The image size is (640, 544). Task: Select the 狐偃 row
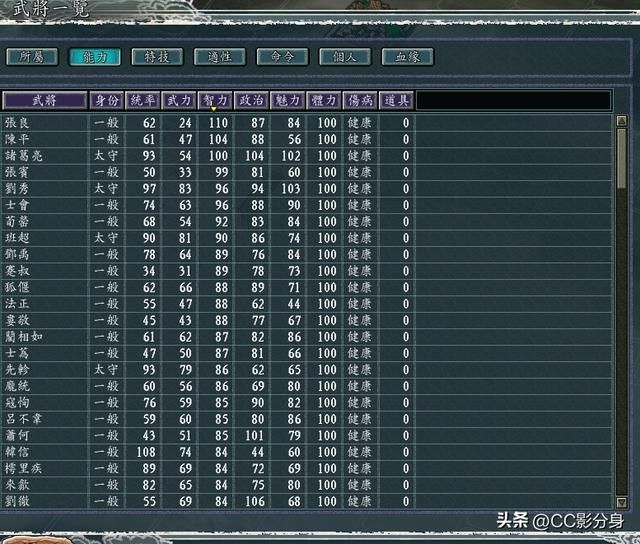tap(306, 287)
